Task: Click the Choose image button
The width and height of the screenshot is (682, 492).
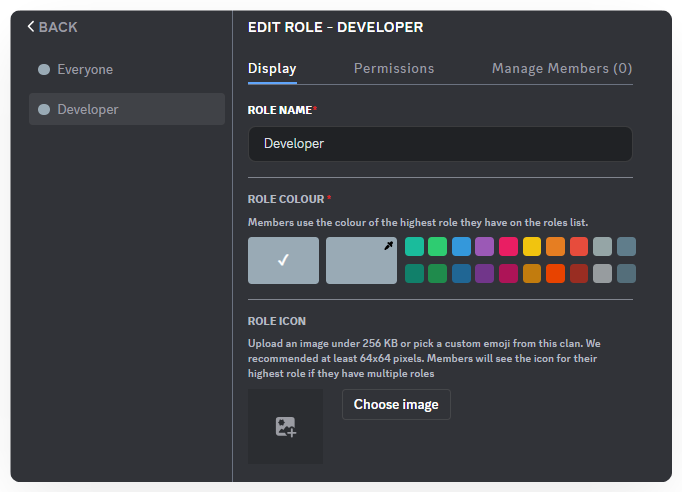Action: (396, 405)
